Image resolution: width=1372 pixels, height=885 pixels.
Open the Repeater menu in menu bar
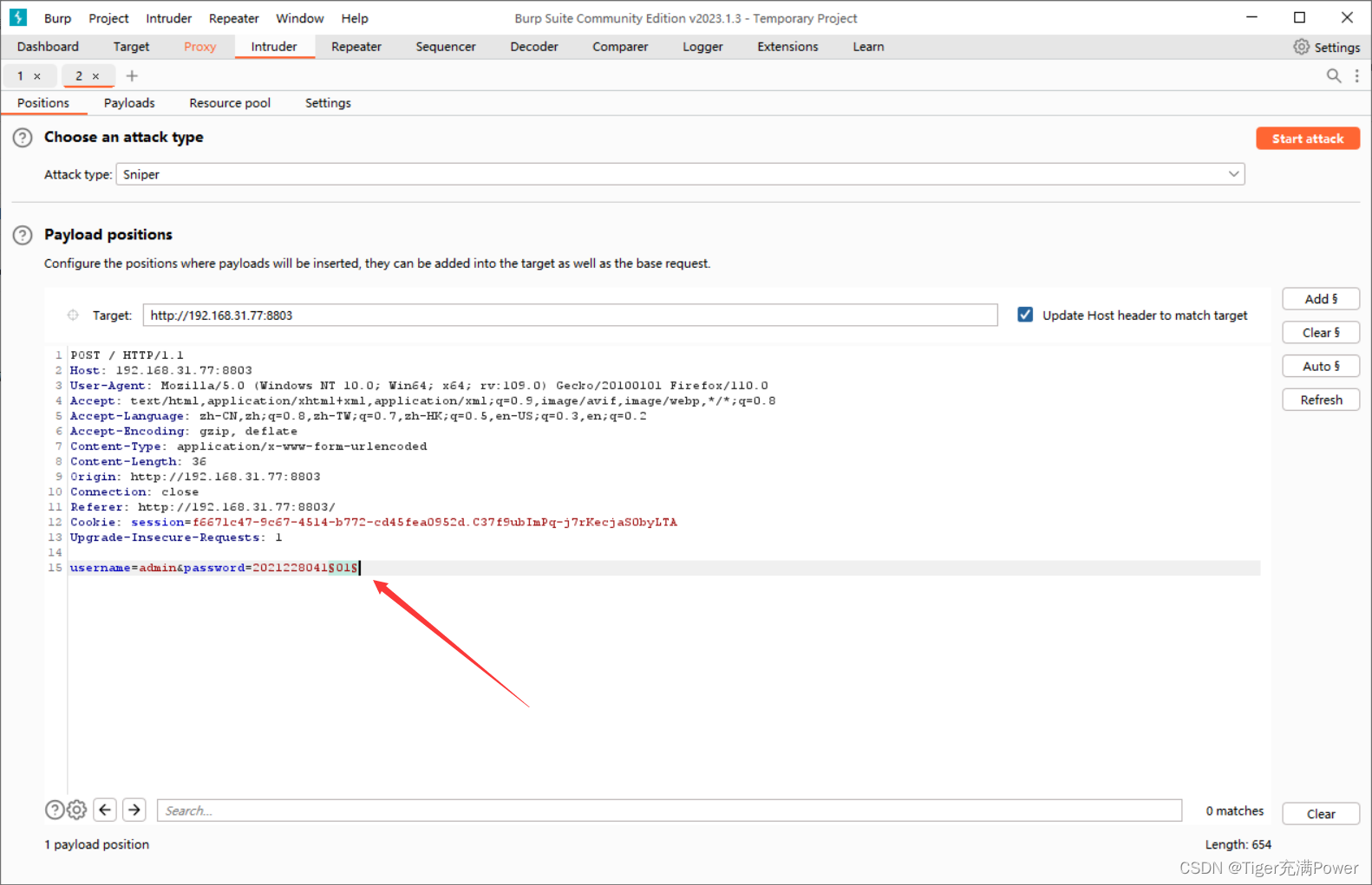(234, 18)
